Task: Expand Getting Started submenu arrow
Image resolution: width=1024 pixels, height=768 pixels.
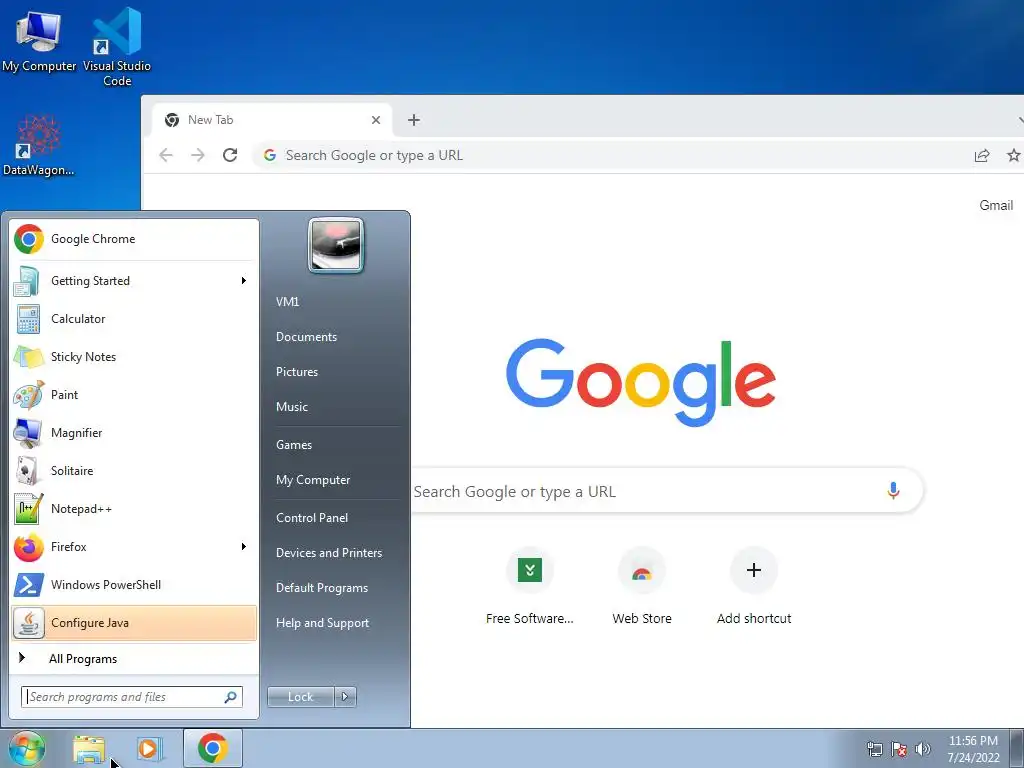Action: coord(244,281)
